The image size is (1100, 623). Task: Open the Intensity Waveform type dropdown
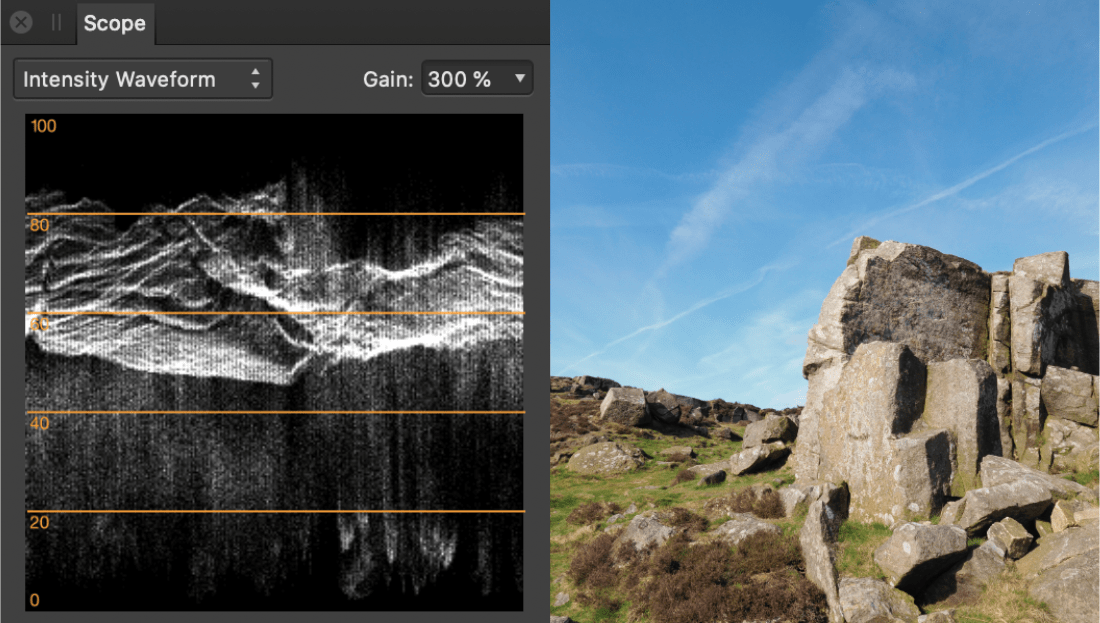[143, 79]
